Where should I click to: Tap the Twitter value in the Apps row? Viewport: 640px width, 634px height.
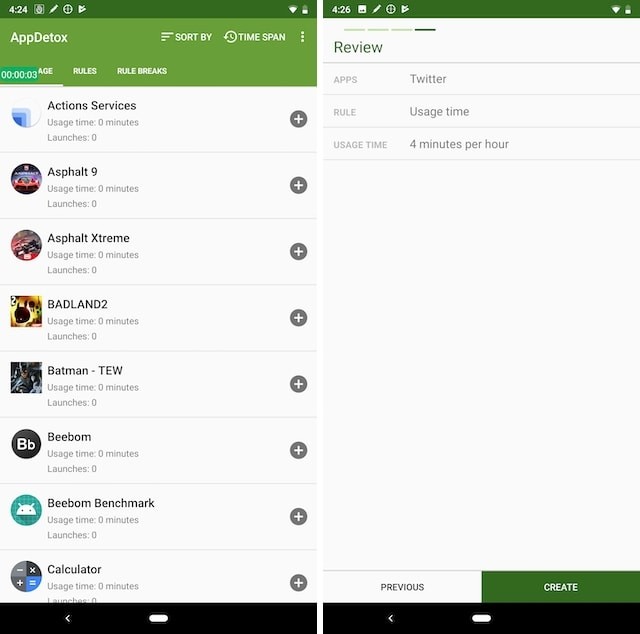428,79
